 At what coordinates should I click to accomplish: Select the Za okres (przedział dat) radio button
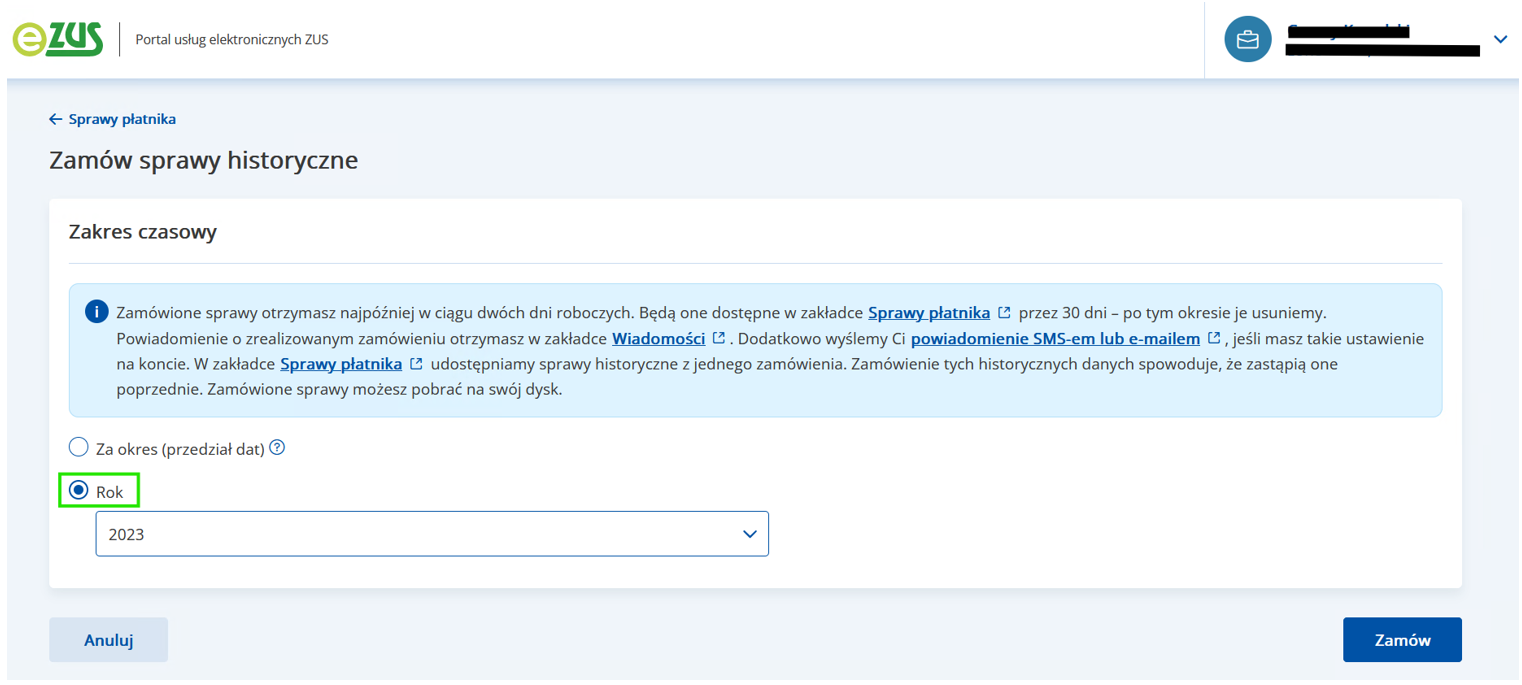click(78, 447)
